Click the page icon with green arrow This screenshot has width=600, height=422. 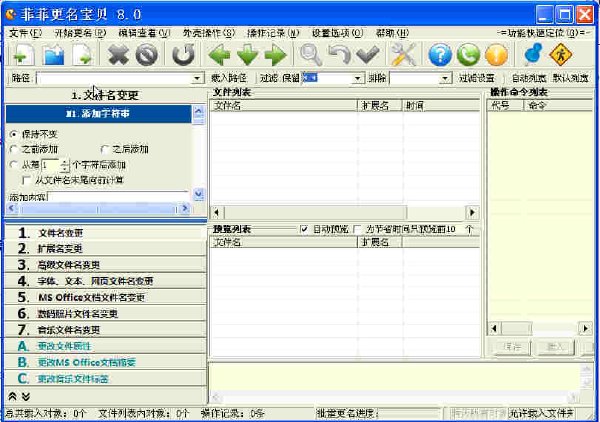coord(83,55)
